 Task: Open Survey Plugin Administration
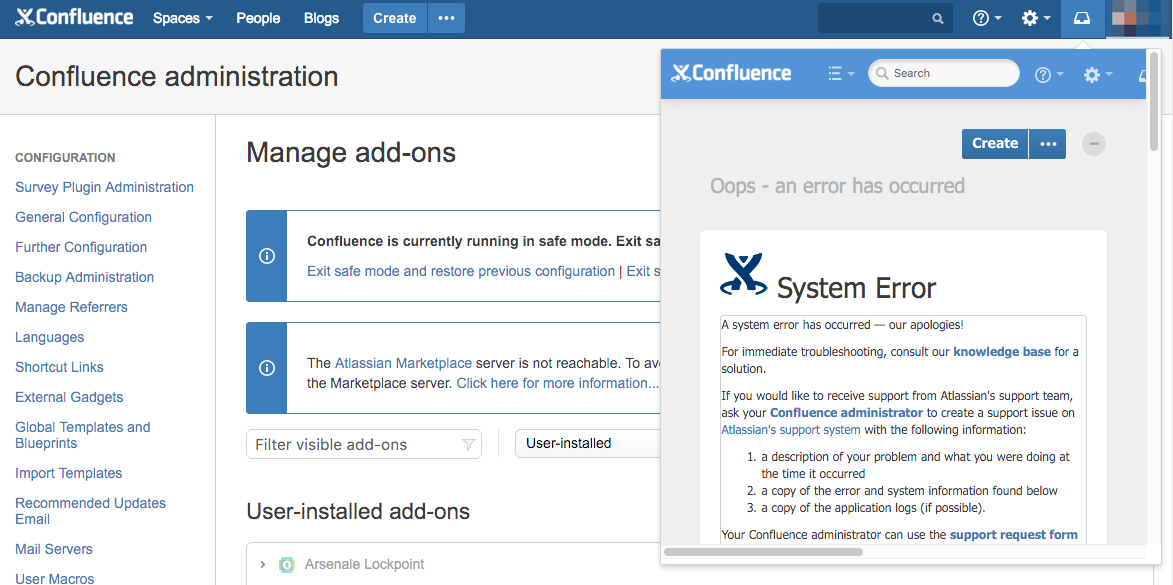pyautogui.click(x=104, y=187)
